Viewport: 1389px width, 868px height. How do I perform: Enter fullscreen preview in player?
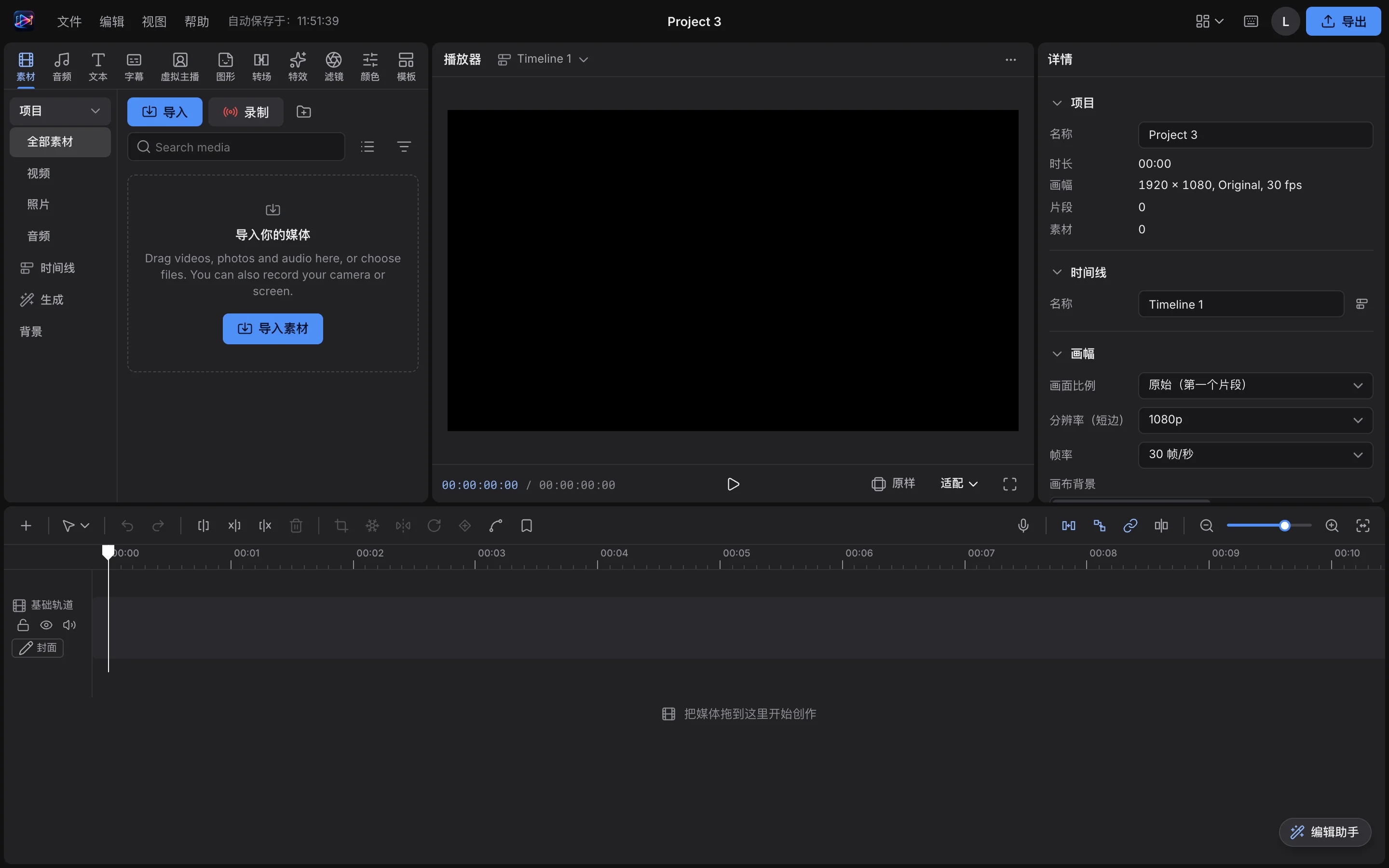pos(1009,484)
